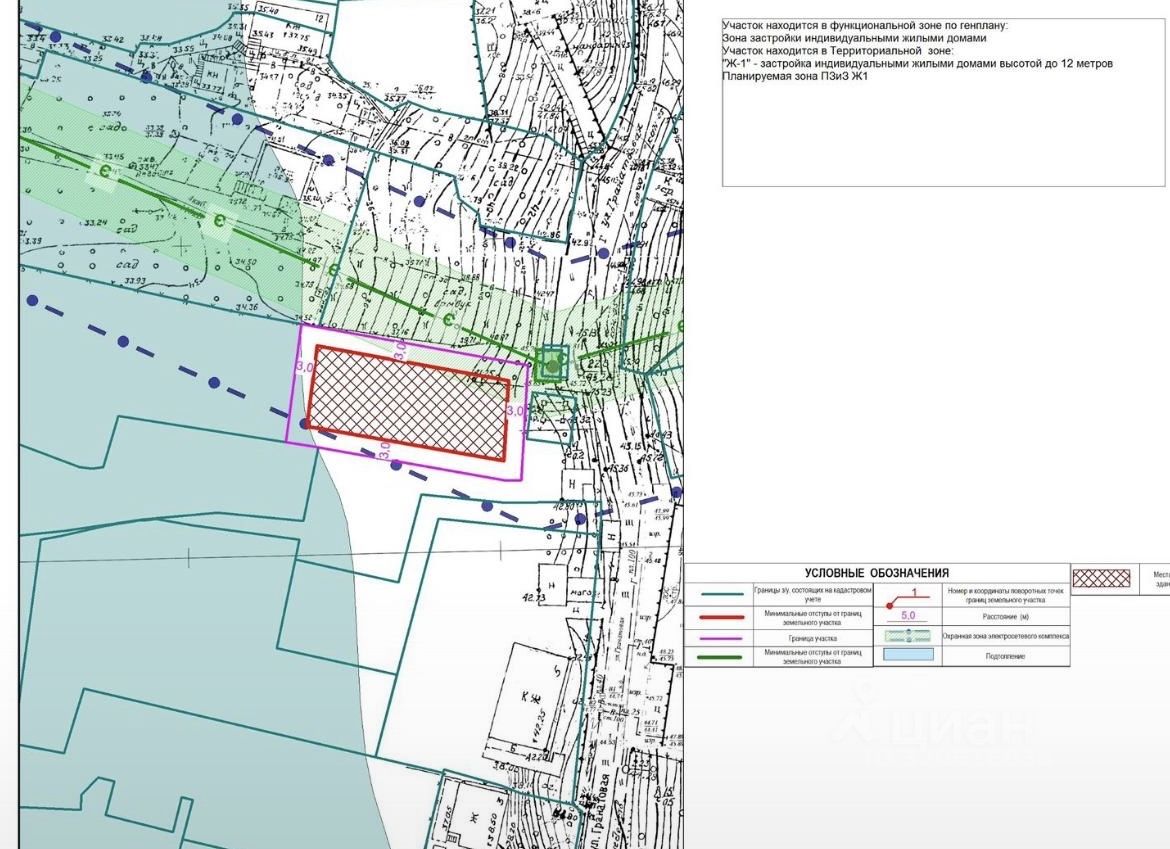Screen dimensions: 1170x849
Task: Click the dark green line legend sample
Action: [719, 657]
